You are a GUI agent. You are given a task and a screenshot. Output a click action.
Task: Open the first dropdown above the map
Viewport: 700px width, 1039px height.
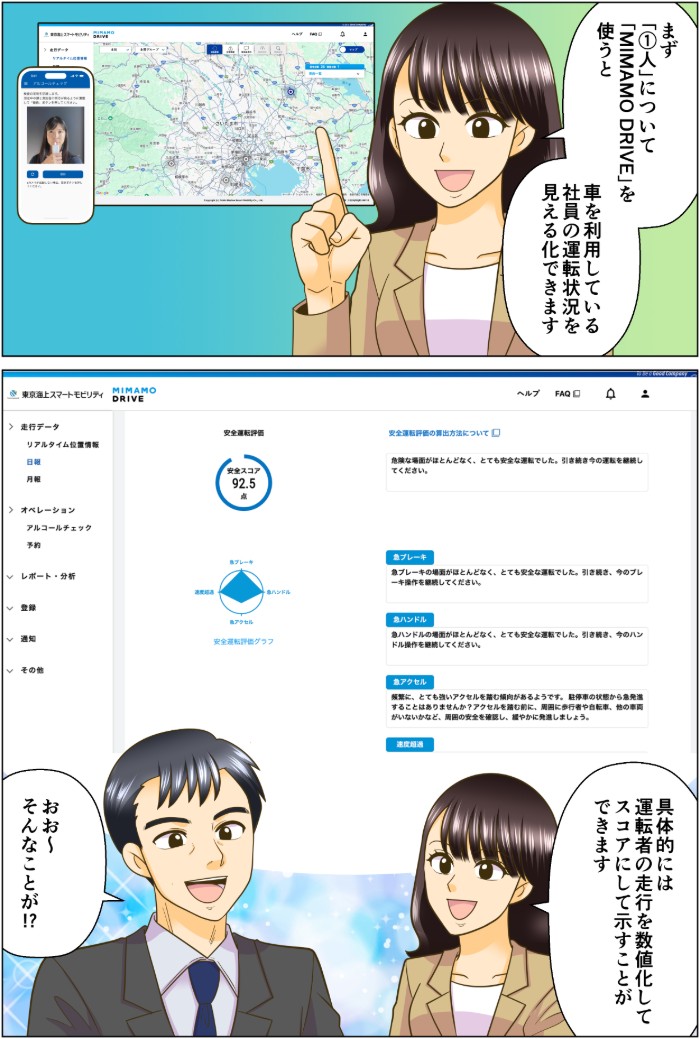[115, 49]
